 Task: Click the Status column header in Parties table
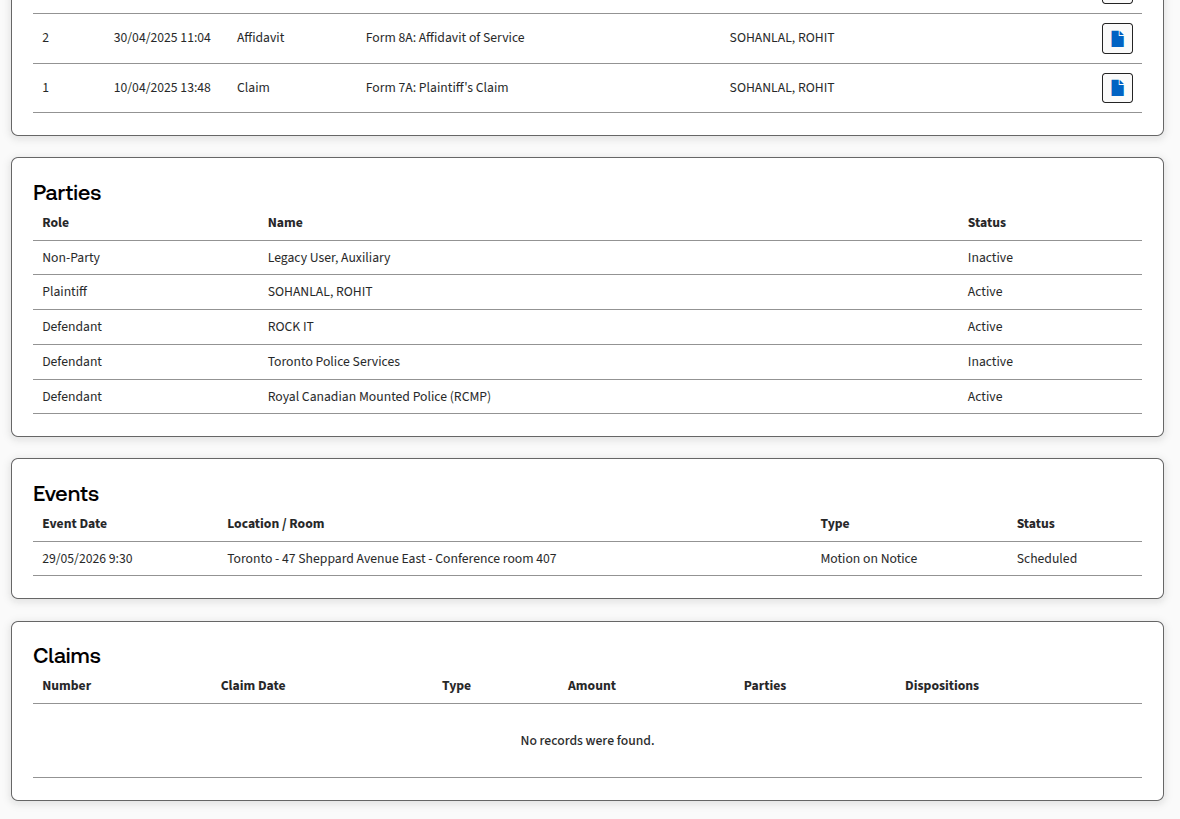point(987,223)
